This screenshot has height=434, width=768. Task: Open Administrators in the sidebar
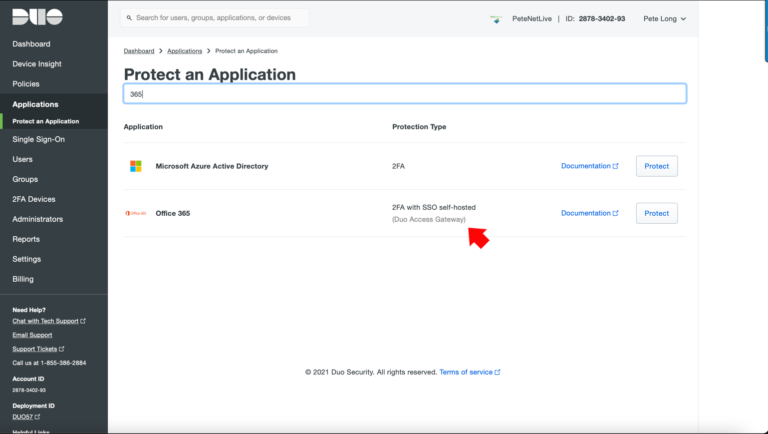[38, 219]
